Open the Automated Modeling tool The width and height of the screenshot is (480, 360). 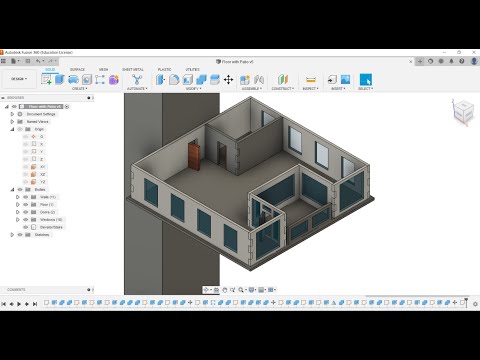(x=137, y=79)
